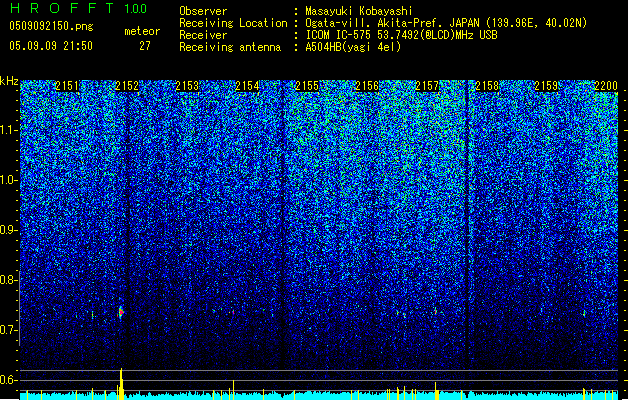
Task: Click the HROFFT 1.0.0 program title
Action: (x=78, y=8)
